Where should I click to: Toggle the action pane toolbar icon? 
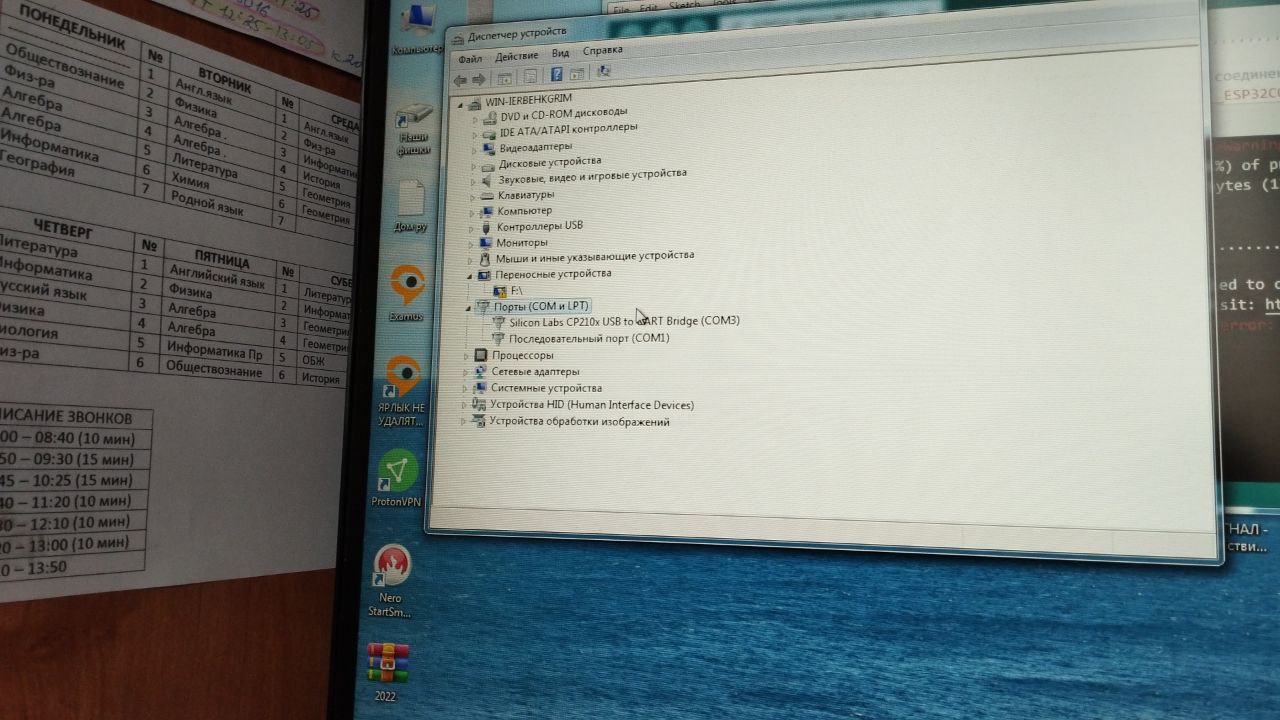pos(576,74)
